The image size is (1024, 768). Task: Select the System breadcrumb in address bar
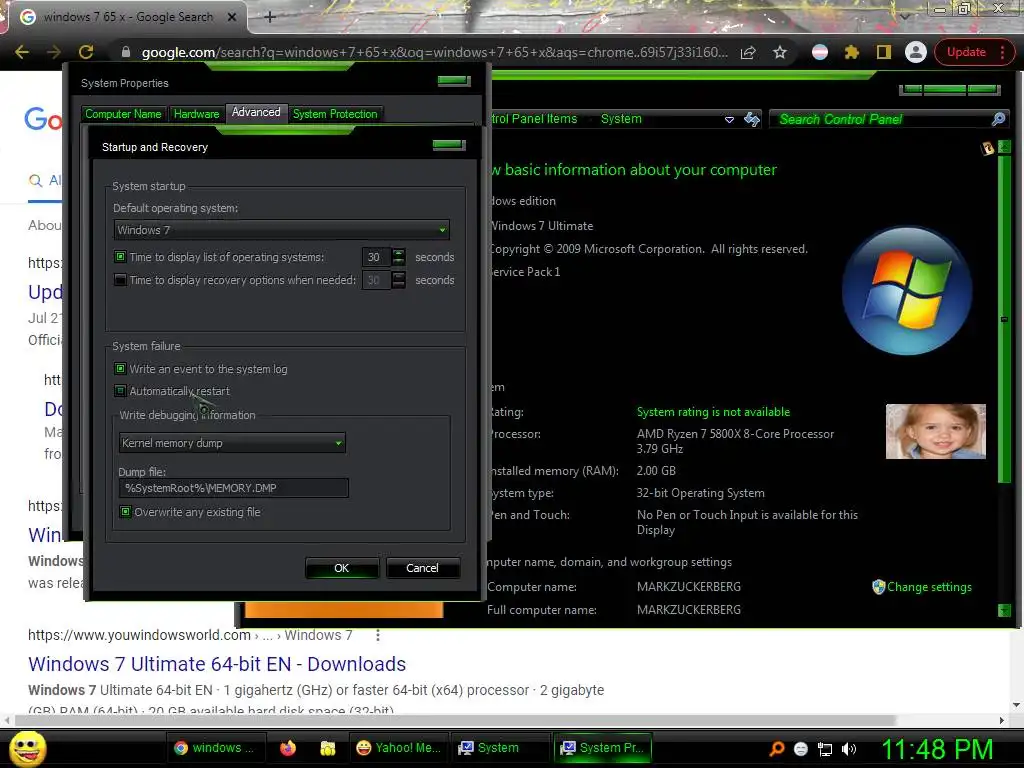(621, 119)
